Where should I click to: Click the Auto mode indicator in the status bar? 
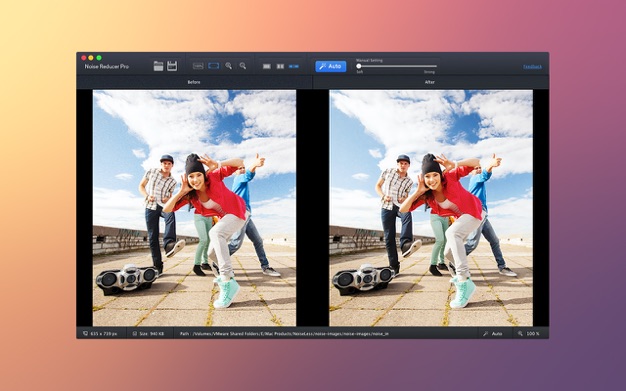coord(493,333)
